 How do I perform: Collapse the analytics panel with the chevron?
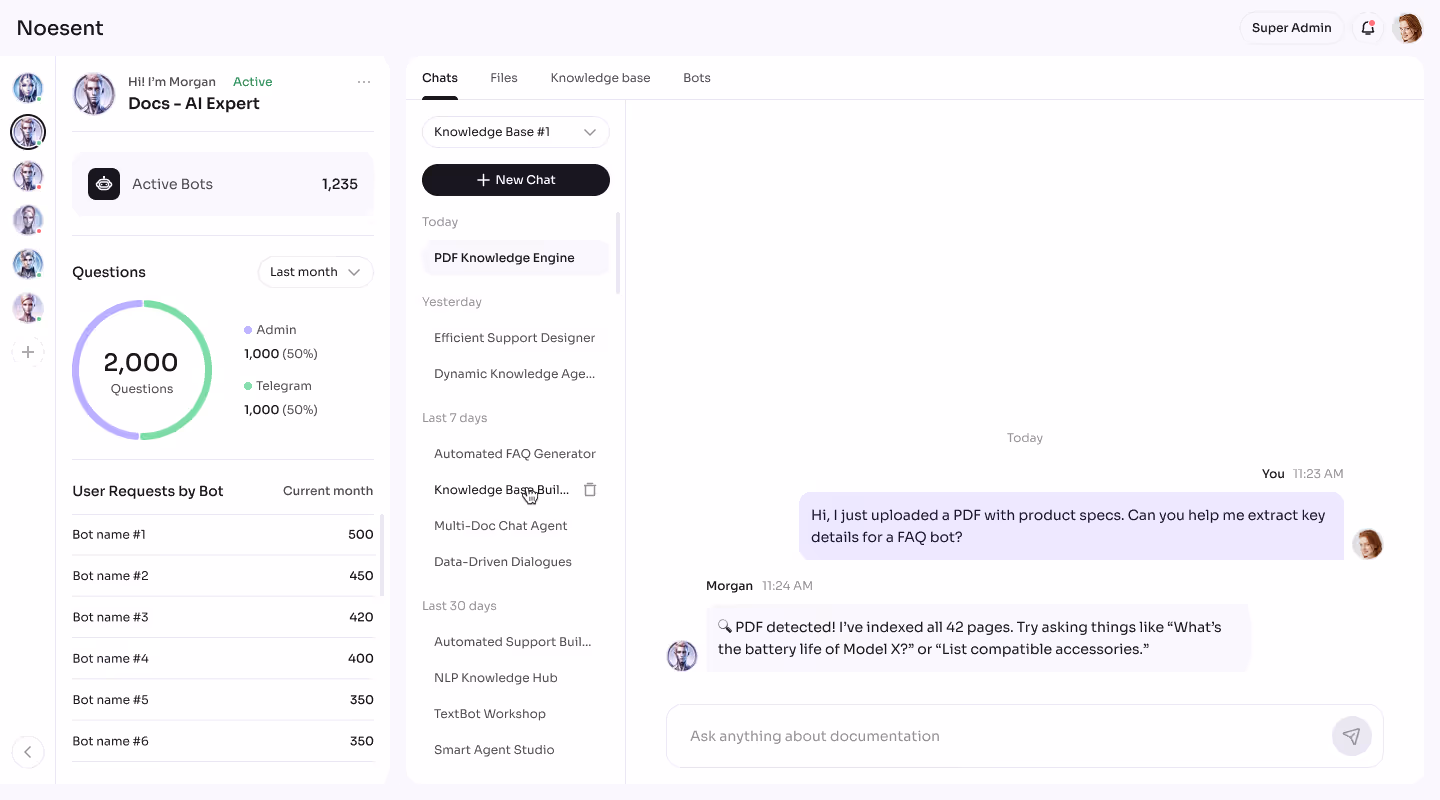pos(27,751)
